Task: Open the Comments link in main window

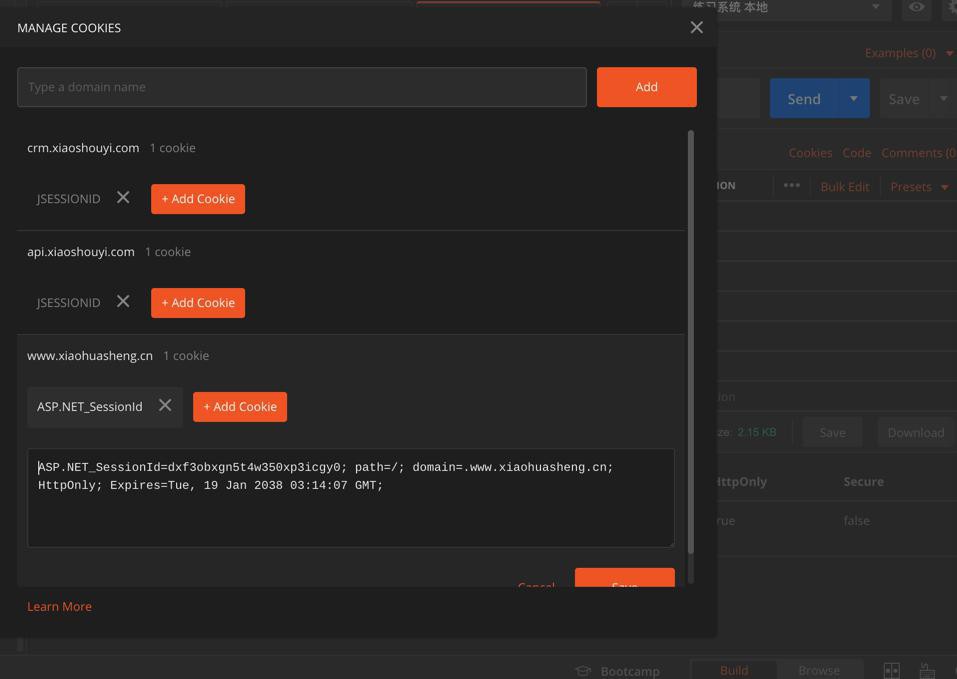Action: tap(918, 153)
